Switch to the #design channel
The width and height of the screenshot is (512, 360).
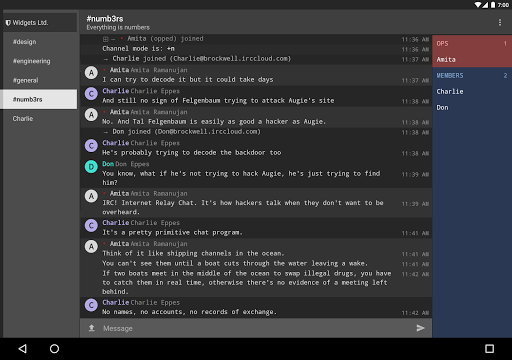[x=40, y=42]
